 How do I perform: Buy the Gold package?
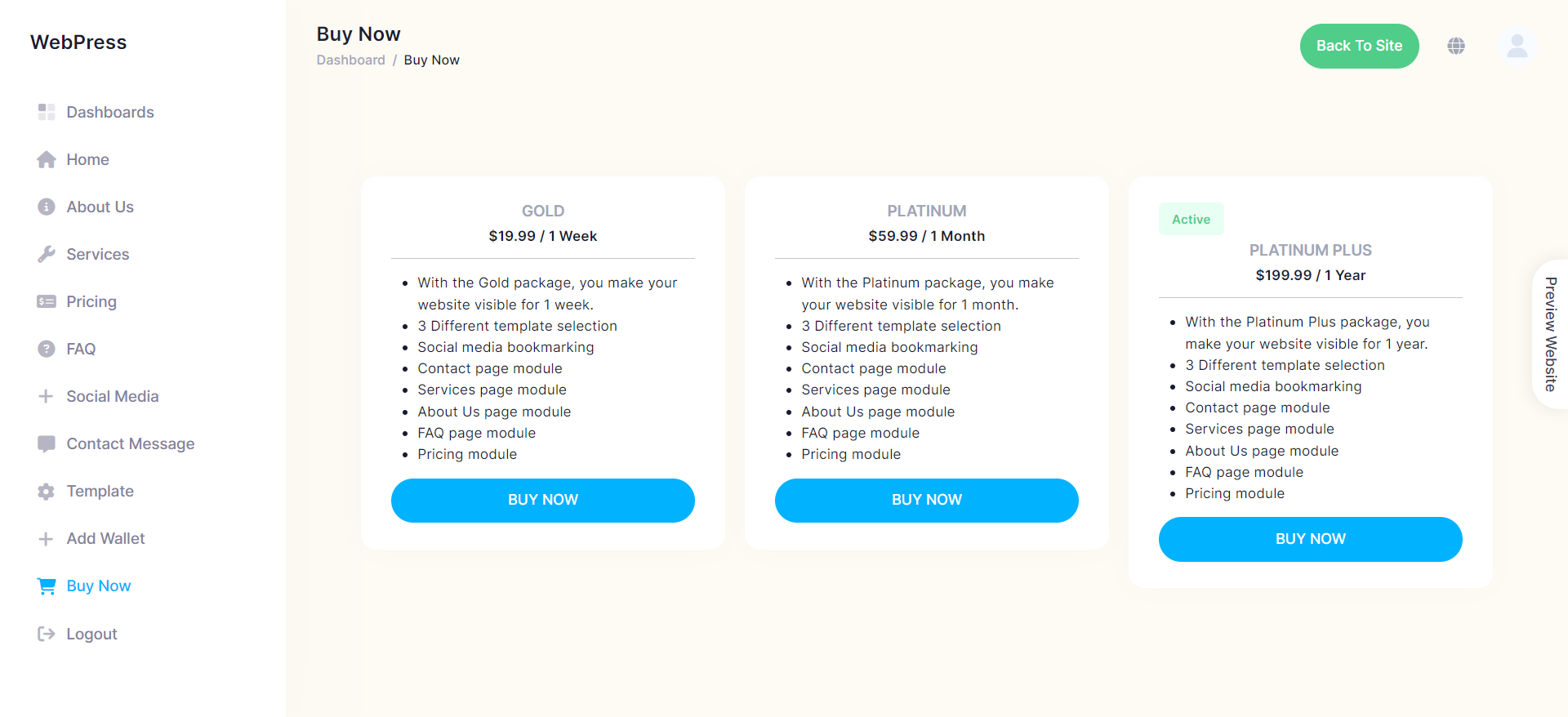[x=542, y=500]
